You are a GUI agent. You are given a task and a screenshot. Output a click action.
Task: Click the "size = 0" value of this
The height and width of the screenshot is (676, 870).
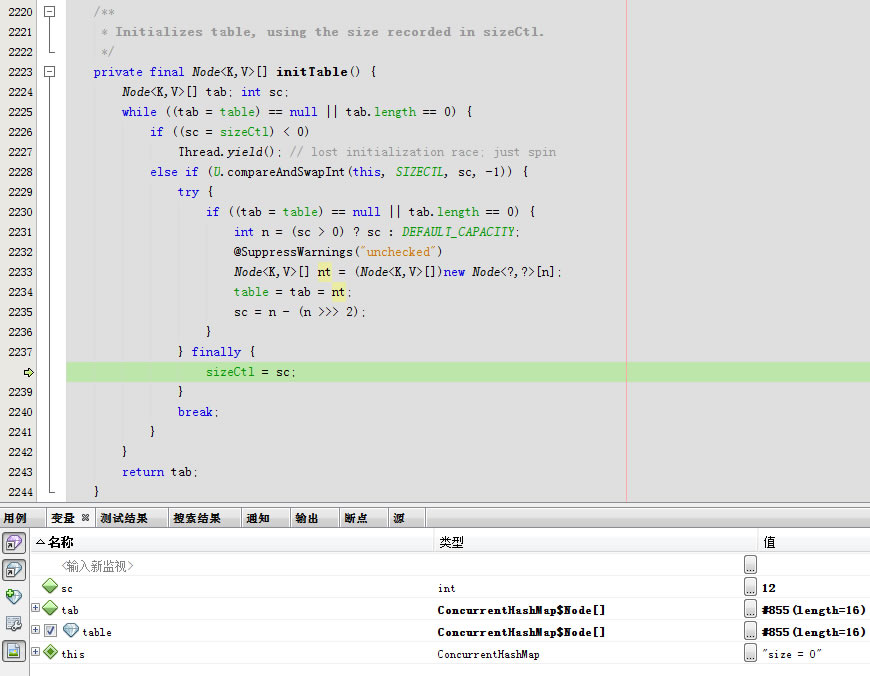click(x=791, y=654)
